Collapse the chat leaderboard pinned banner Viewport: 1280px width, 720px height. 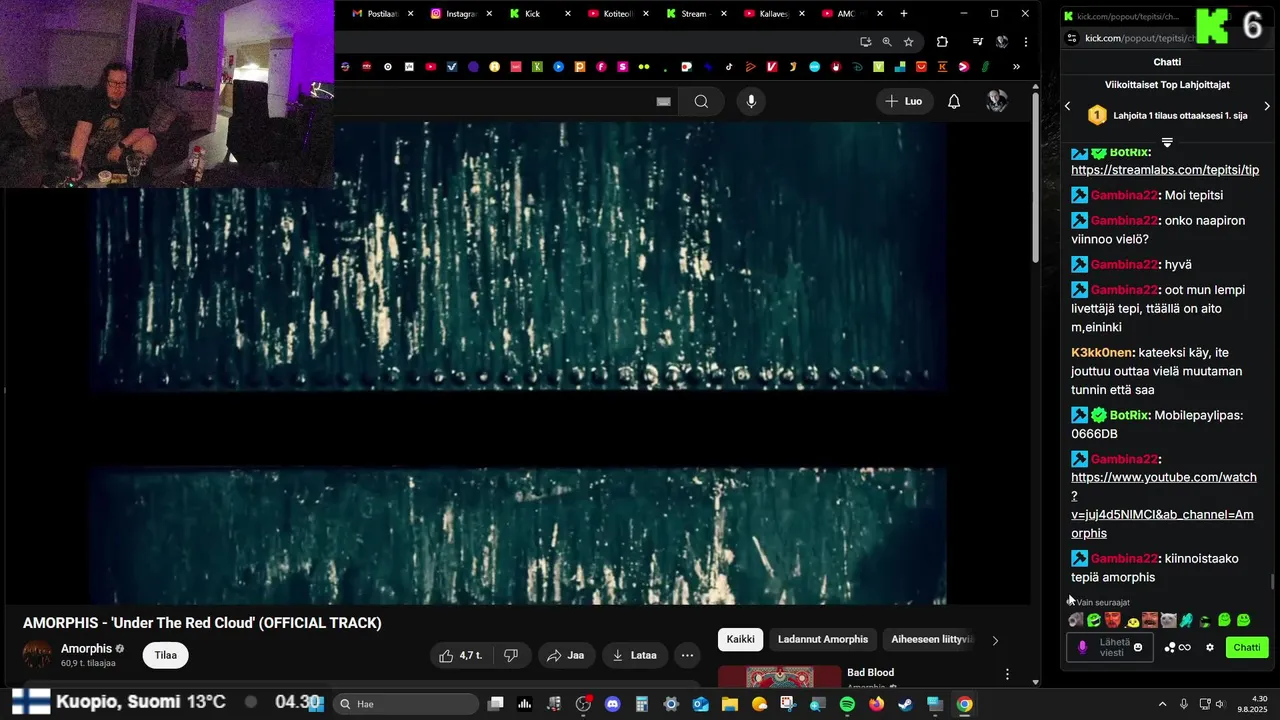tap(1167, 143)
